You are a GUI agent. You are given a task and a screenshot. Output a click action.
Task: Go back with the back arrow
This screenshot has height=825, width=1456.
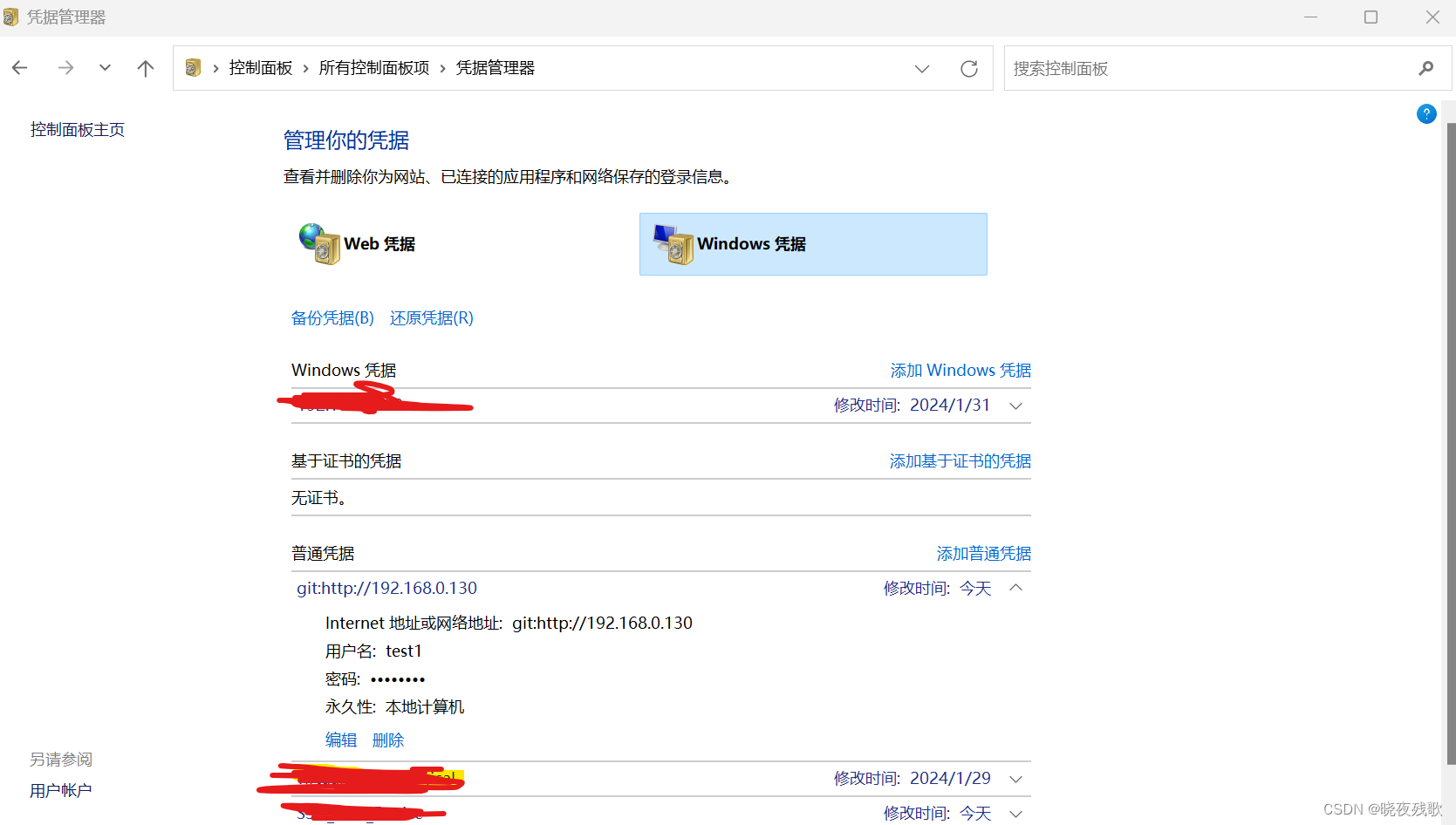tap(20, 68)
